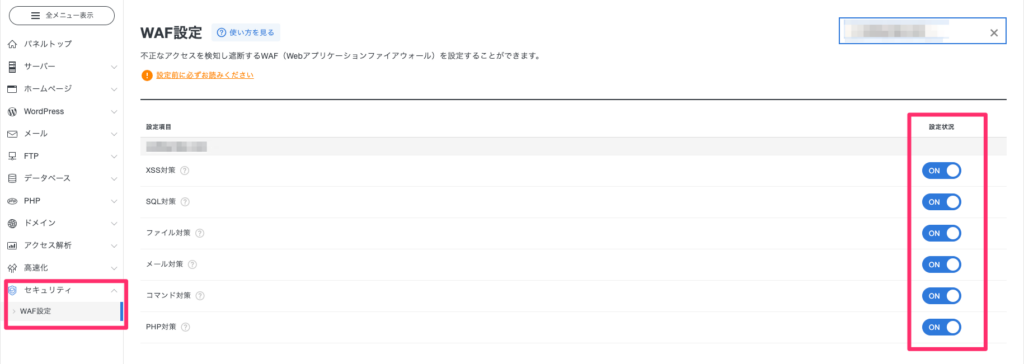Click the 使い方を見る help button
1024x364 pixels.
click(x=246, y=32)
